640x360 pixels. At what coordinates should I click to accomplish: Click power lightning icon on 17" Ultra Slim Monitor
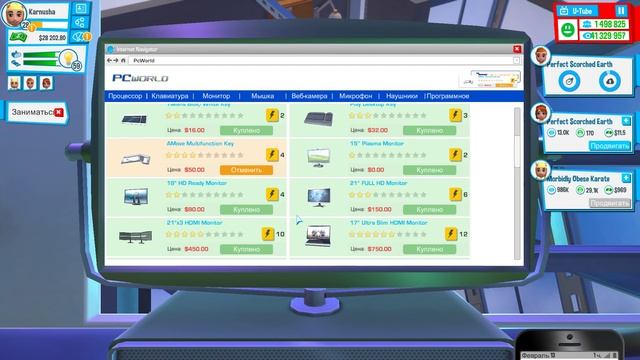[x=451, y=234]
